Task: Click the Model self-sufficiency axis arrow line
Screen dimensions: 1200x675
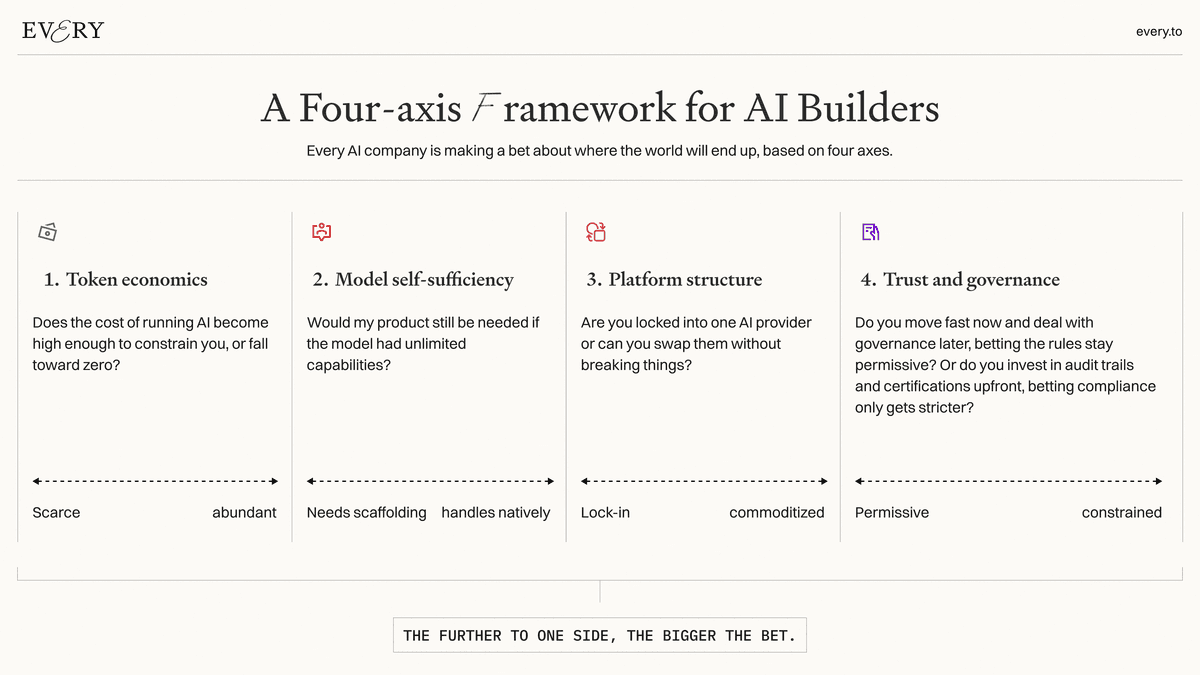Action: click(430, 481)
